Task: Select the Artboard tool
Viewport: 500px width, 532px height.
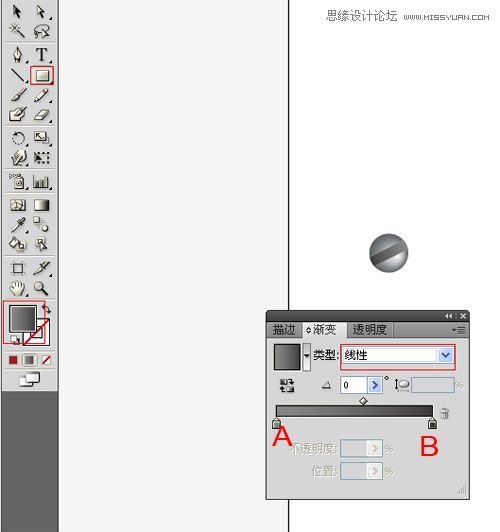Action: tap(18, 268)
